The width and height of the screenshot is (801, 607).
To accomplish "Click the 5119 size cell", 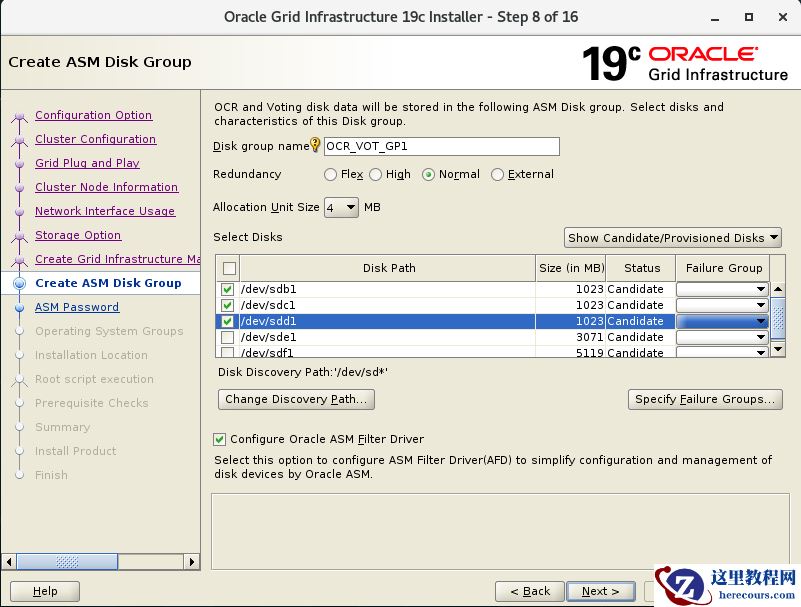I will point(571,352).
